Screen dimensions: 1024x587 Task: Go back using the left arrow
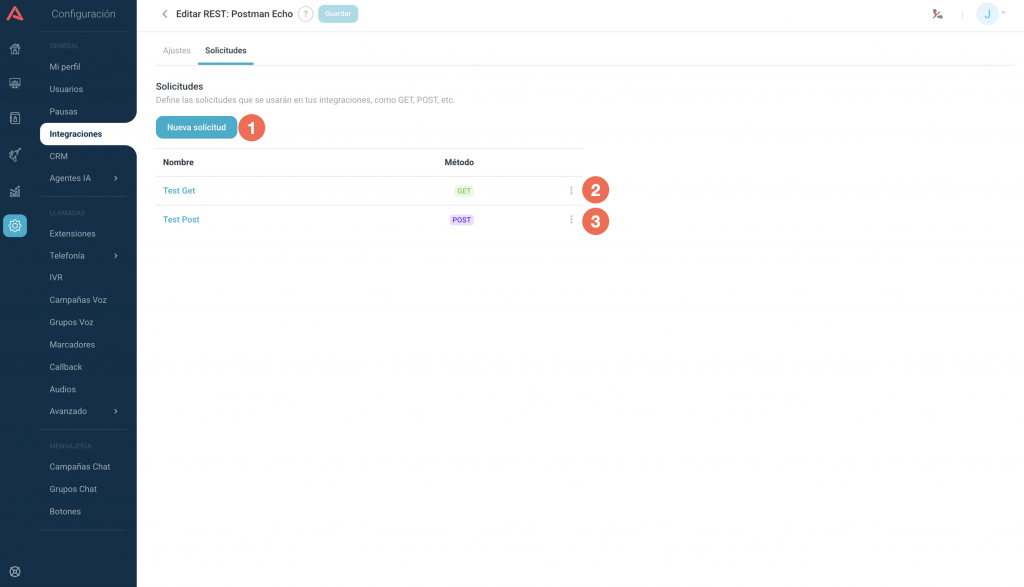pyautogui.click(x=165, y=14)
